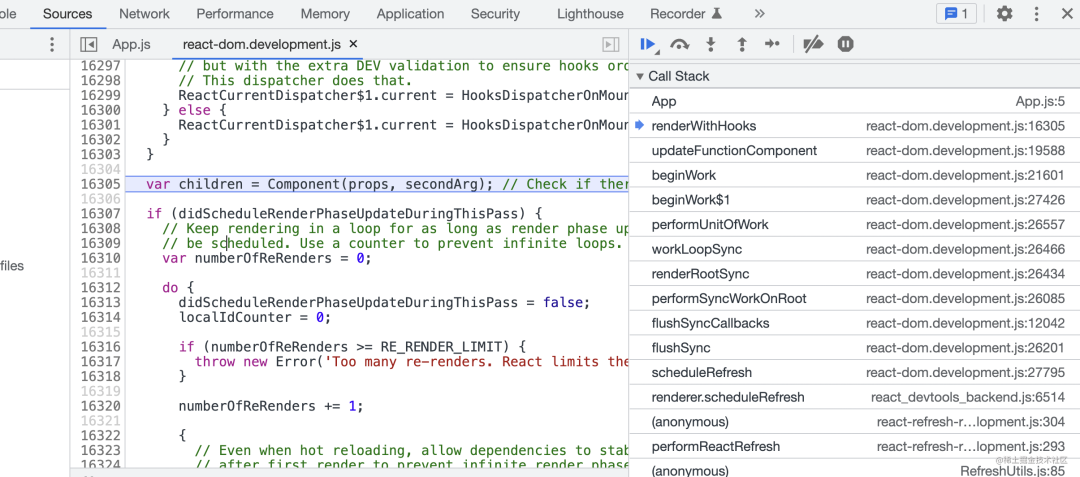
Task: Select workLoopSync call stack frame
Action: (x=854, y=249)
